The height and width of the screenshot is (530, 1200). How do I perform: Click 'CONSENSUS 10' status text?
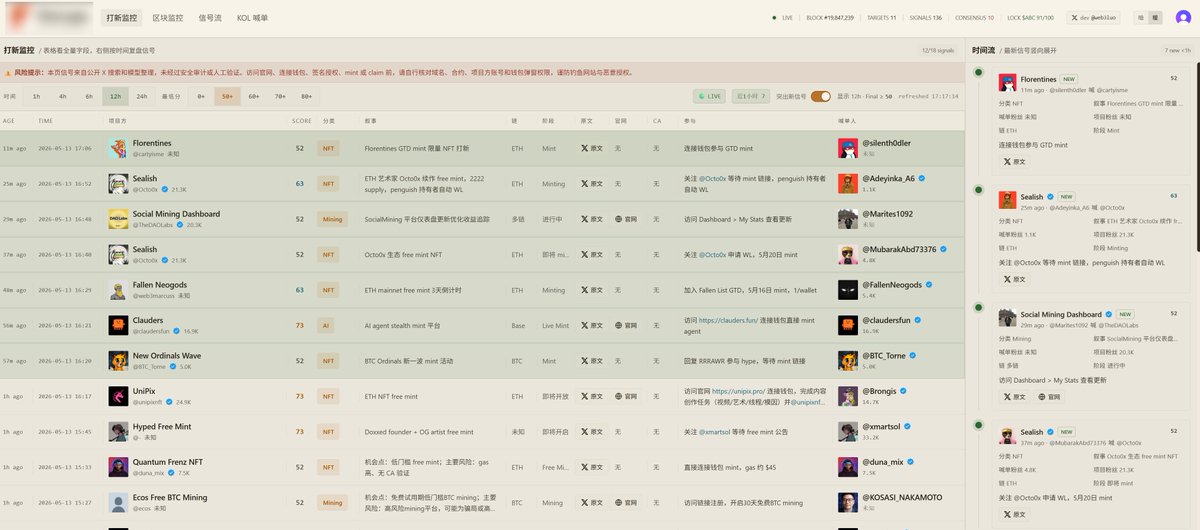(972, 18)
